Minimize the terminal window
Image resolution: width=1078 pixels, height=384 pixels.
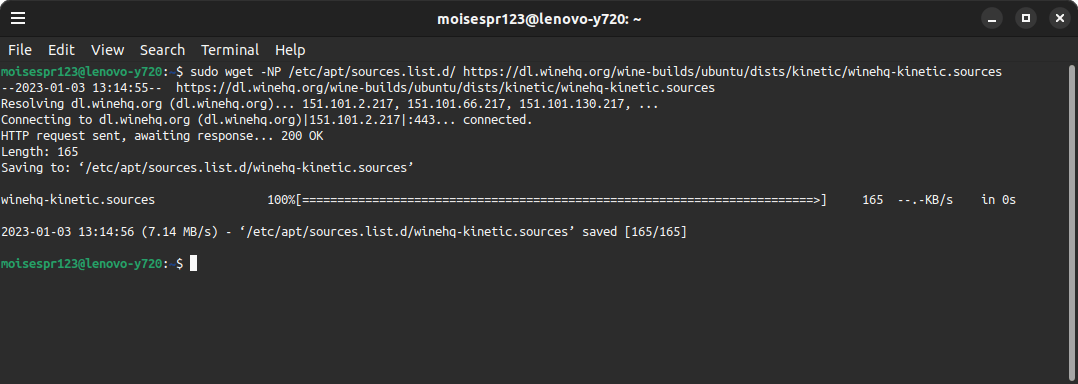(991, 19)
